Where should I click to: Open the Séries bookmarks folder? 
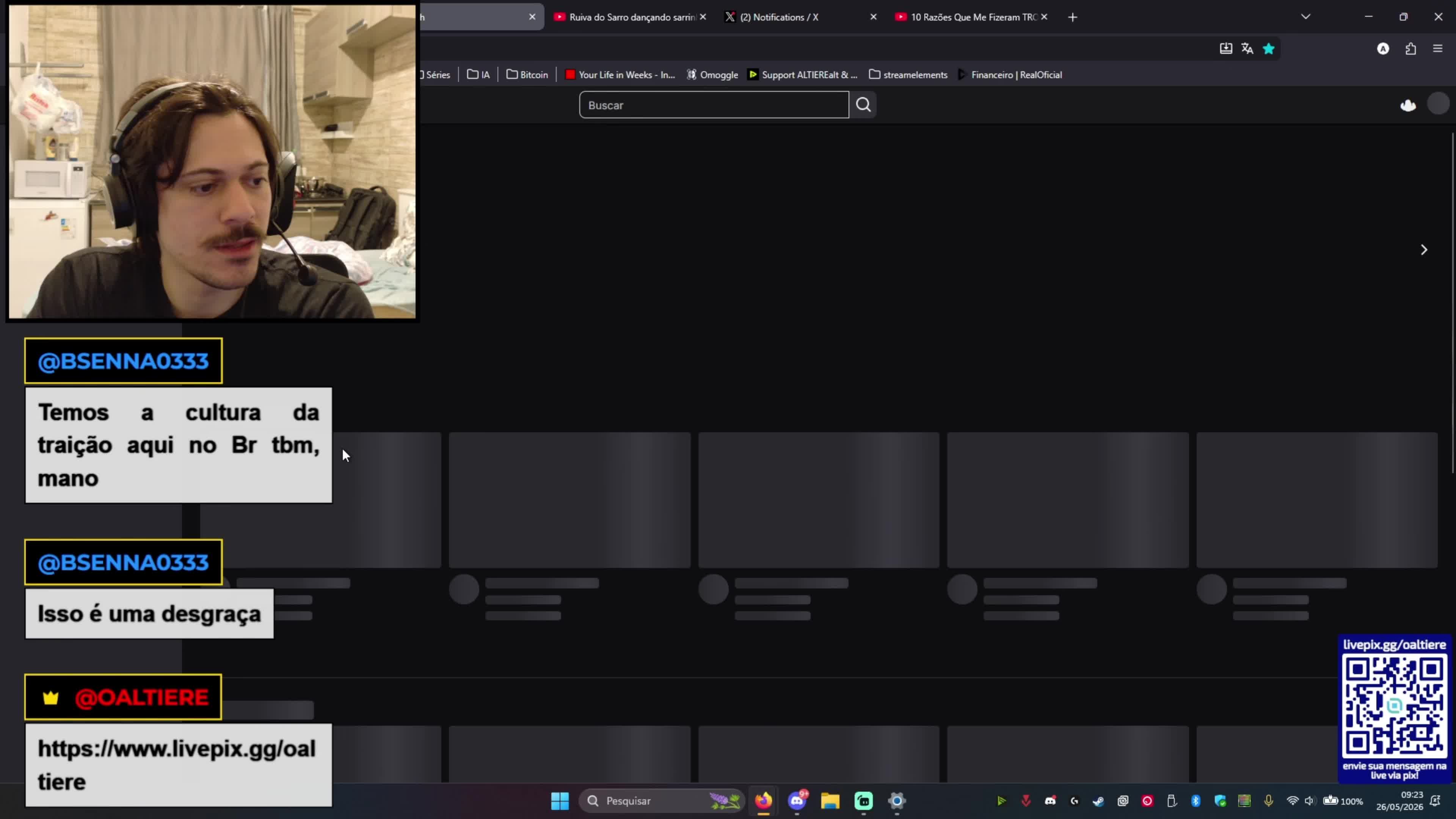(x=435, y=75)
